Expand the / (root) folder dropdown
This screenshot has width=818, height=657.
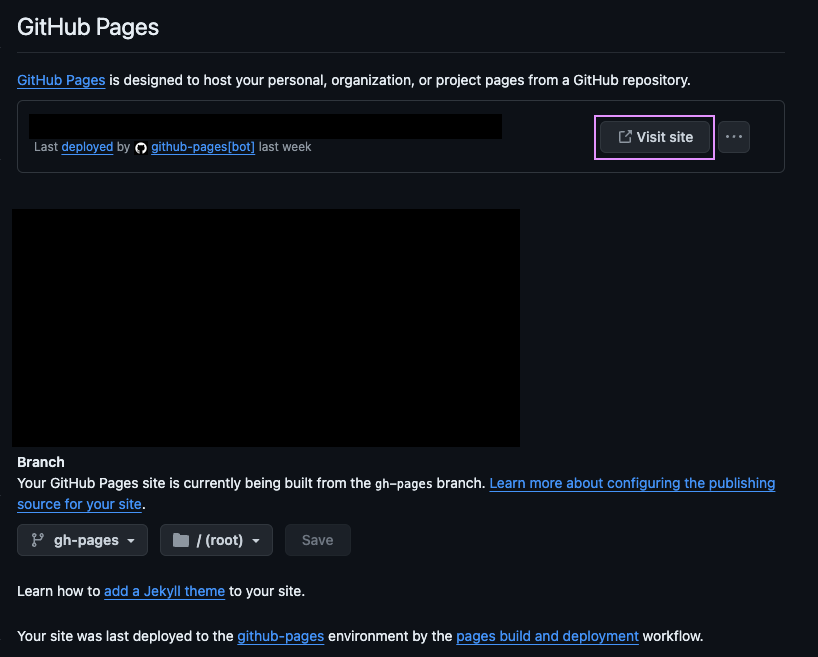point(216,540)
